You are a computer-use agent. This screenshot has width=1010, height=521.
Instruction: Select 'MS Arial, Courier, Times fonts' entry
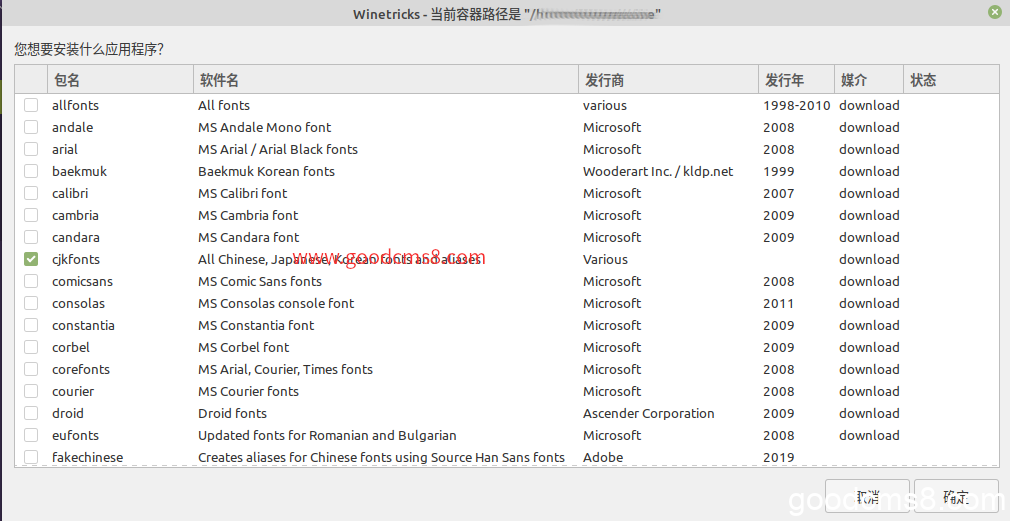click(x=285, y=369)
